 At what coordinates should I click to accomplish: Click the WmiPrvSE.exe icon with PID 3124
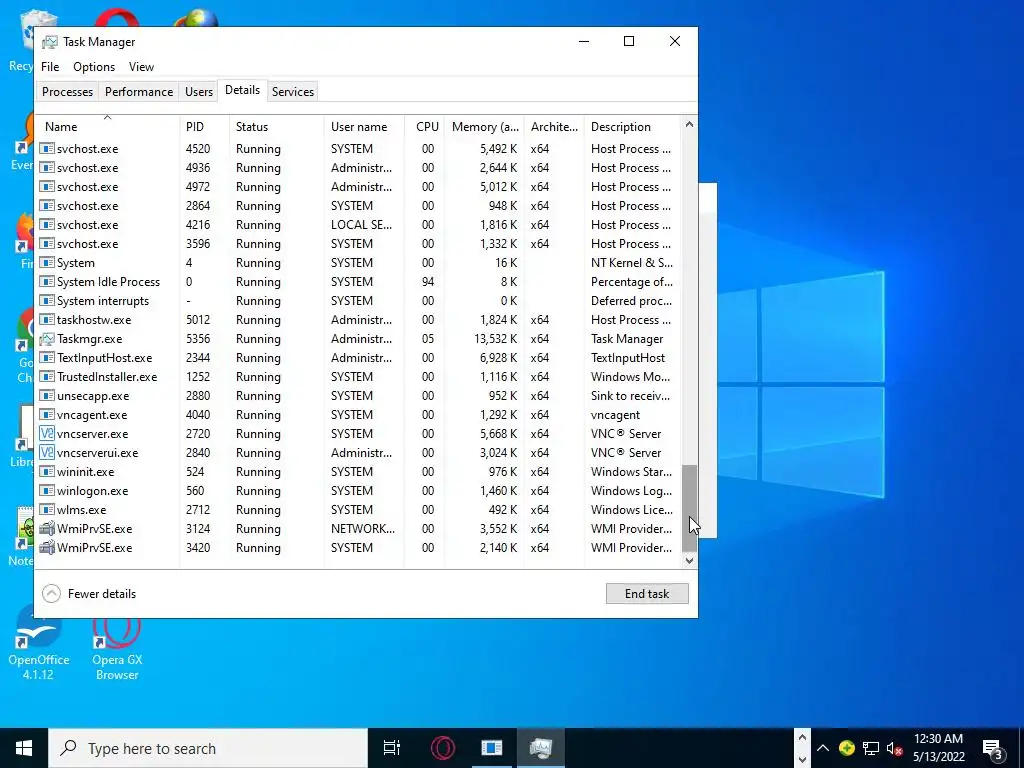coord(46,529)
